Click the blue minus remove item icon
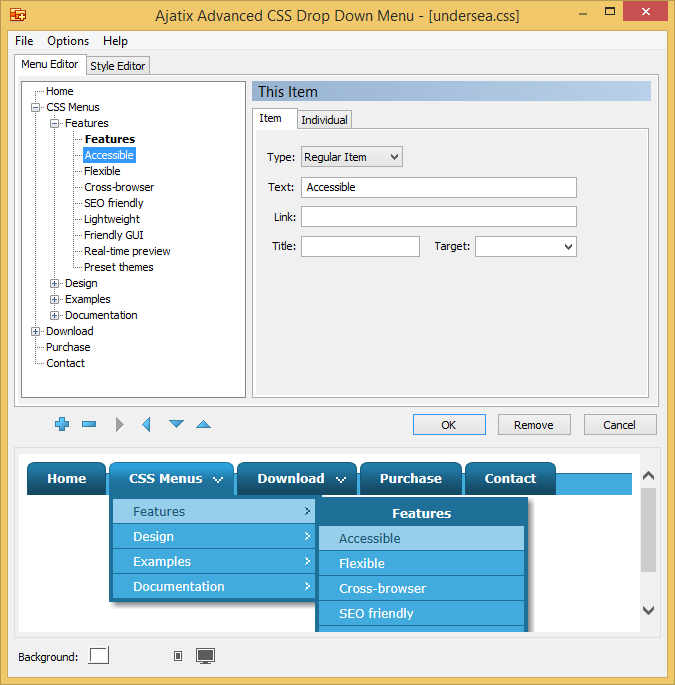Viewport: 675px width, 685px height. 89,424
